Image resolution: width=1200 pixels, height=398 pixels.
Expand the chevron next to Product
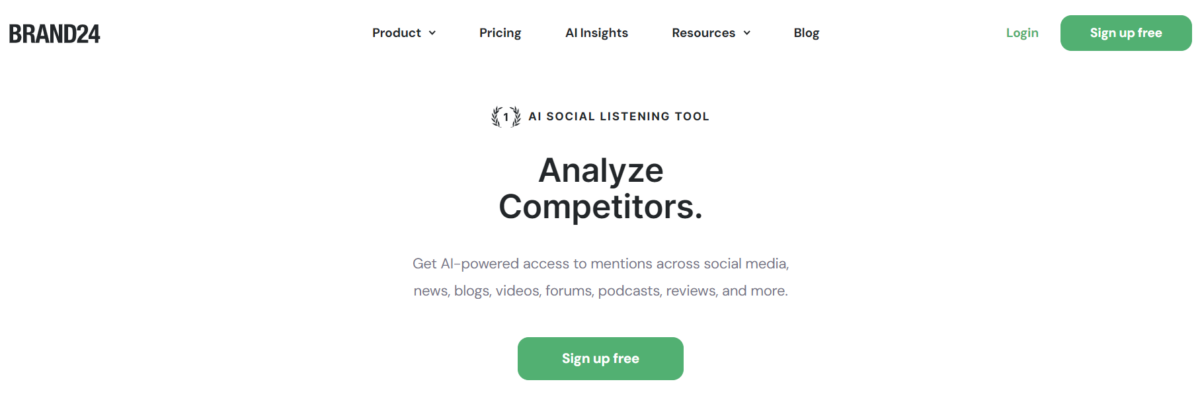pos(432,33)
